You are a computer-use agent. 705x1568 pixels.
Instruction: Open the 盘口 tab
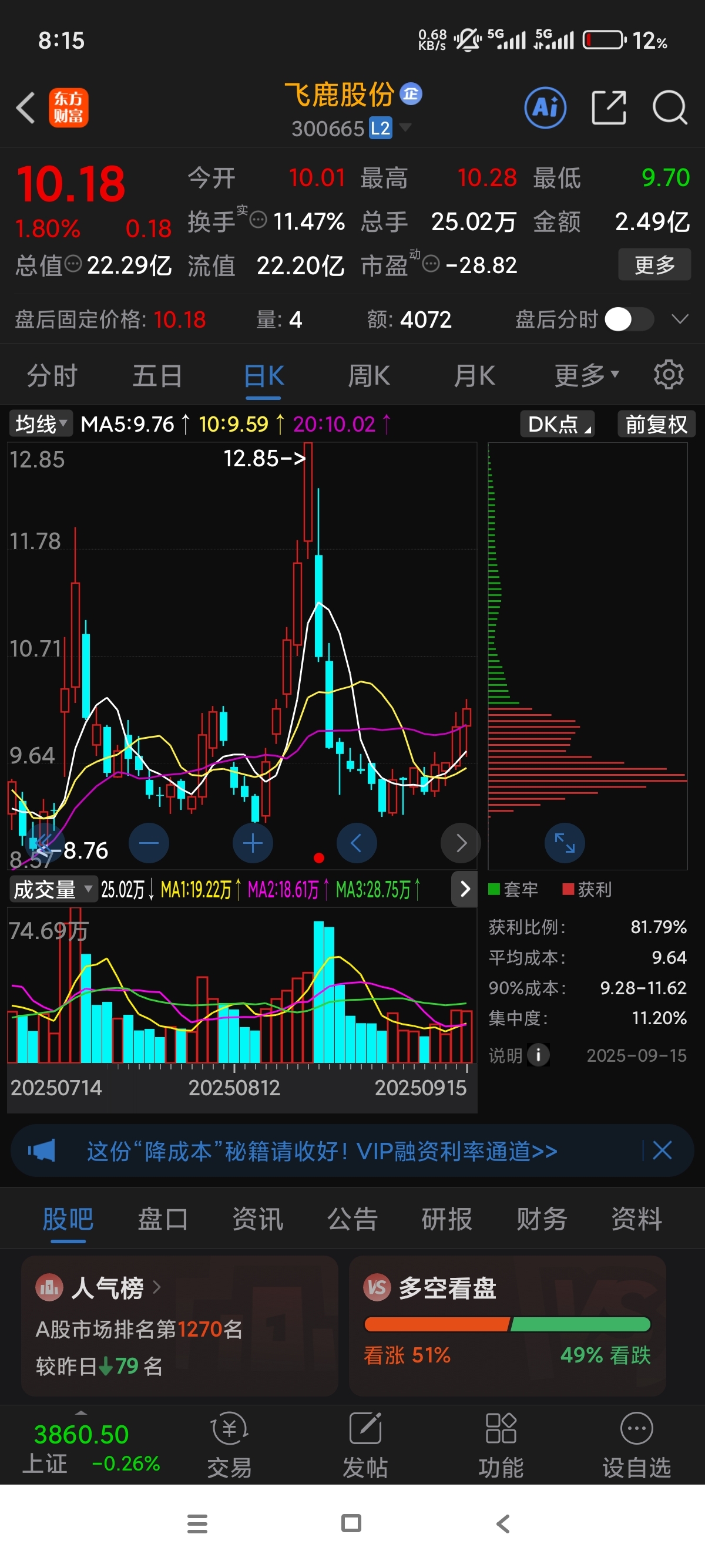[x=163, y=1219]
